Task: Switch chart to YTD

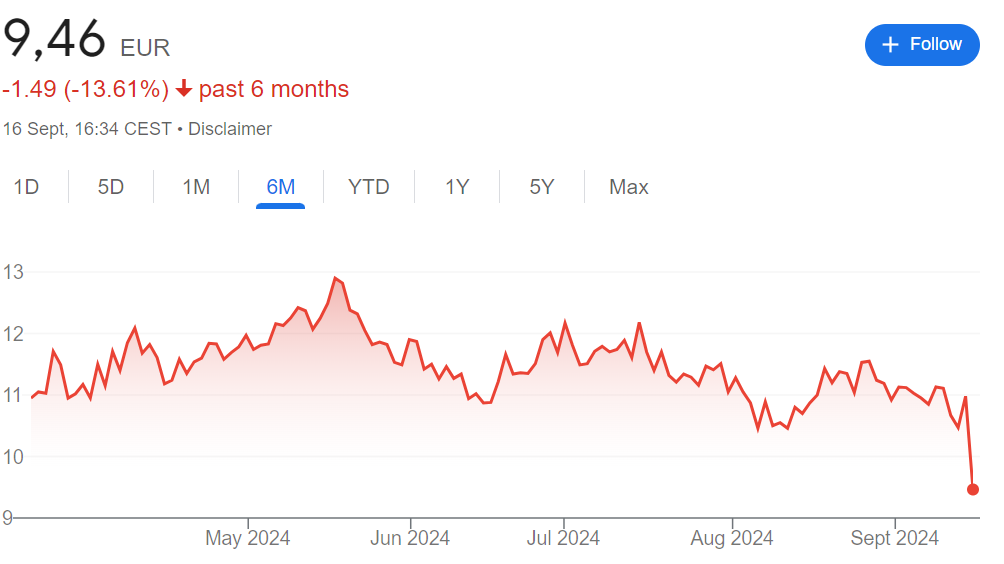Action: (368, 187)
